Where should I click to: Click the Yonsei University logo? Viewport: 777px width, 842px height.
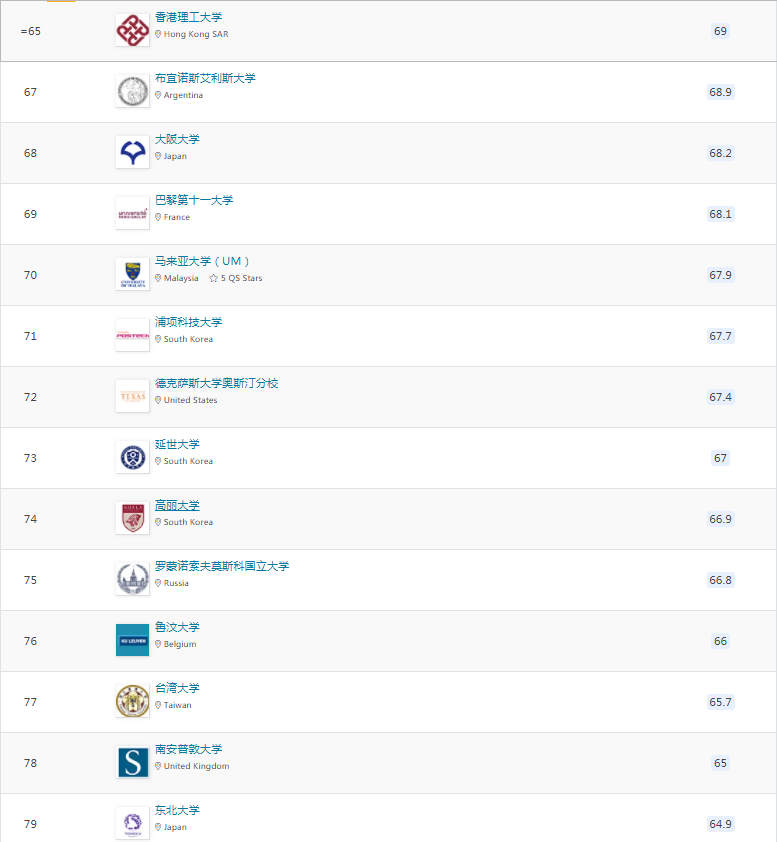pos(133,458)
